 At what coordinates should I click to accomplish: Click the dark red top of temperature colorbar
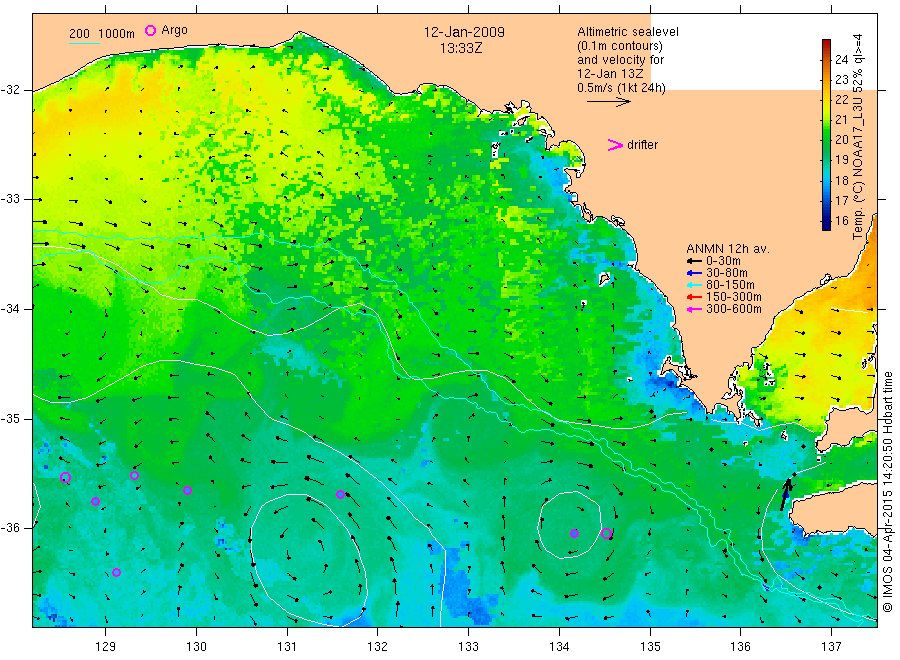pyautogui.click(x=827, y=44)
